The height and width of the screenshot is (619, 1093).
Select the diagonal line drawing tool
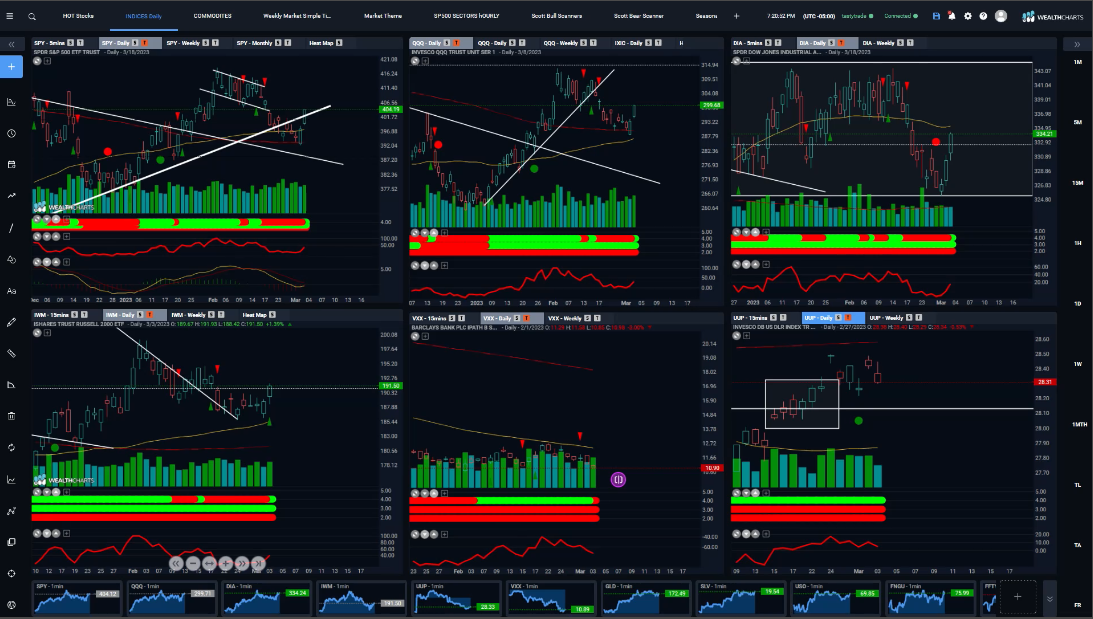click(11, 228)
